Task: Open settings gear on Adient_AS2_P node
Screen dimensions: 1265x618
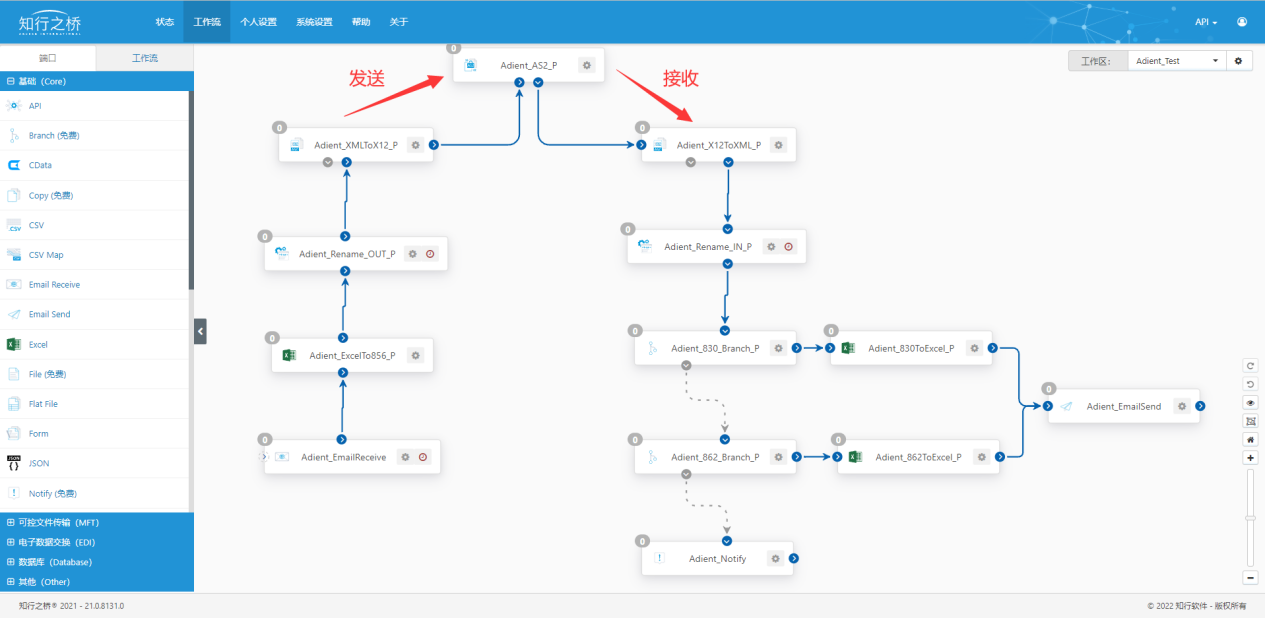Action: click(x=587, y=65)
